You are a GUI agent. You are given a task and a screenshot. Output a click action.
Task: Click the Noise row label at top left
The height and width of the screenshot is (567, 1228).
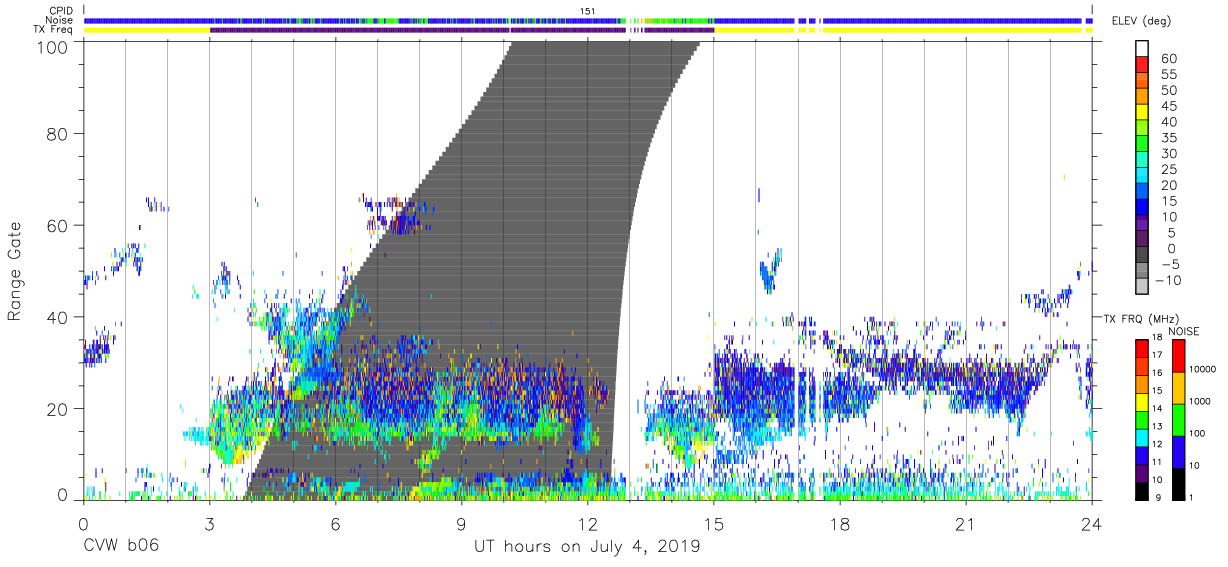click(x=60, y=20)
